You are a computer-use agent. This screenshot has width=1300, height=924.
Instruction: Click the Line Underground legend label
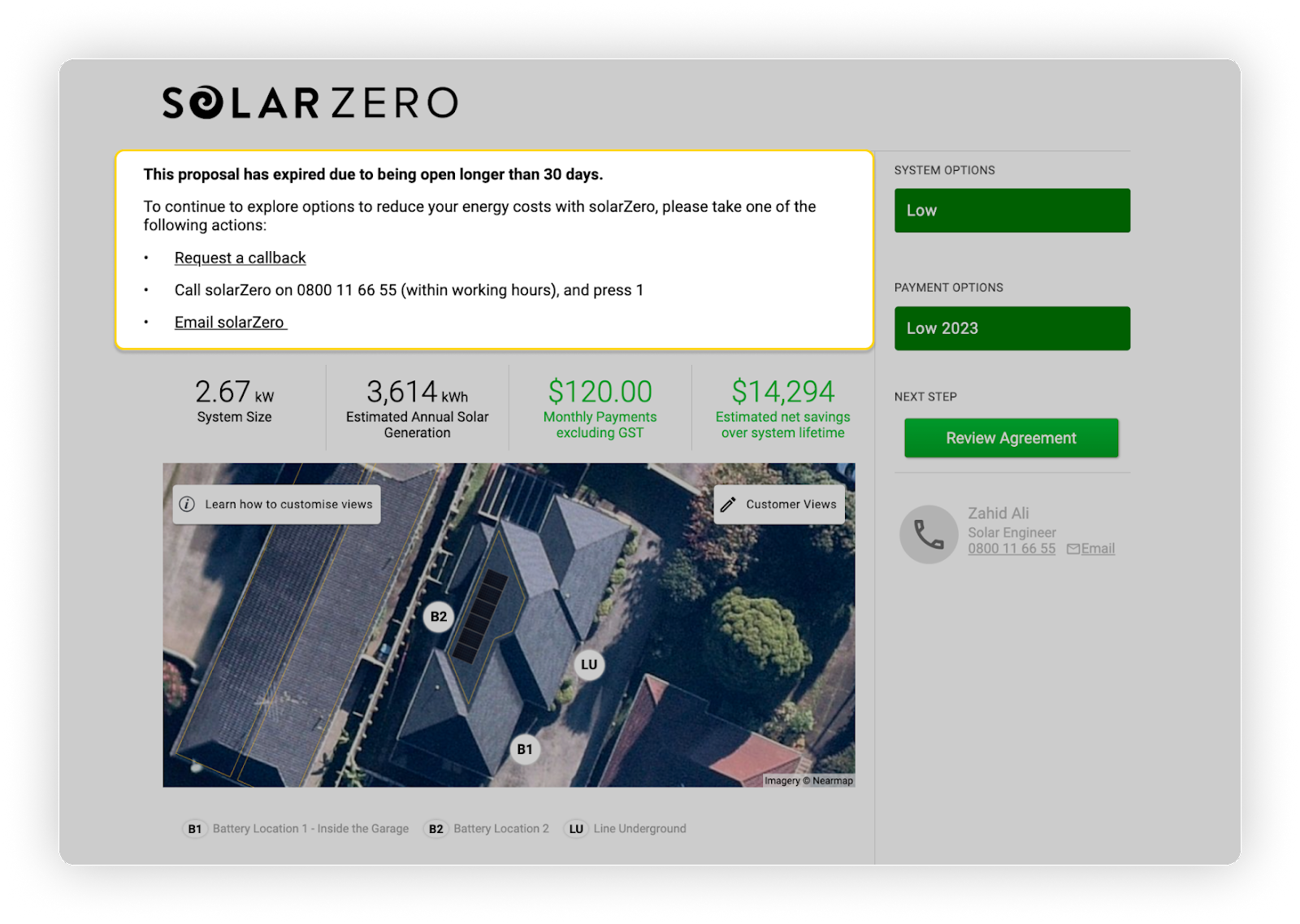tap(639, 829)
